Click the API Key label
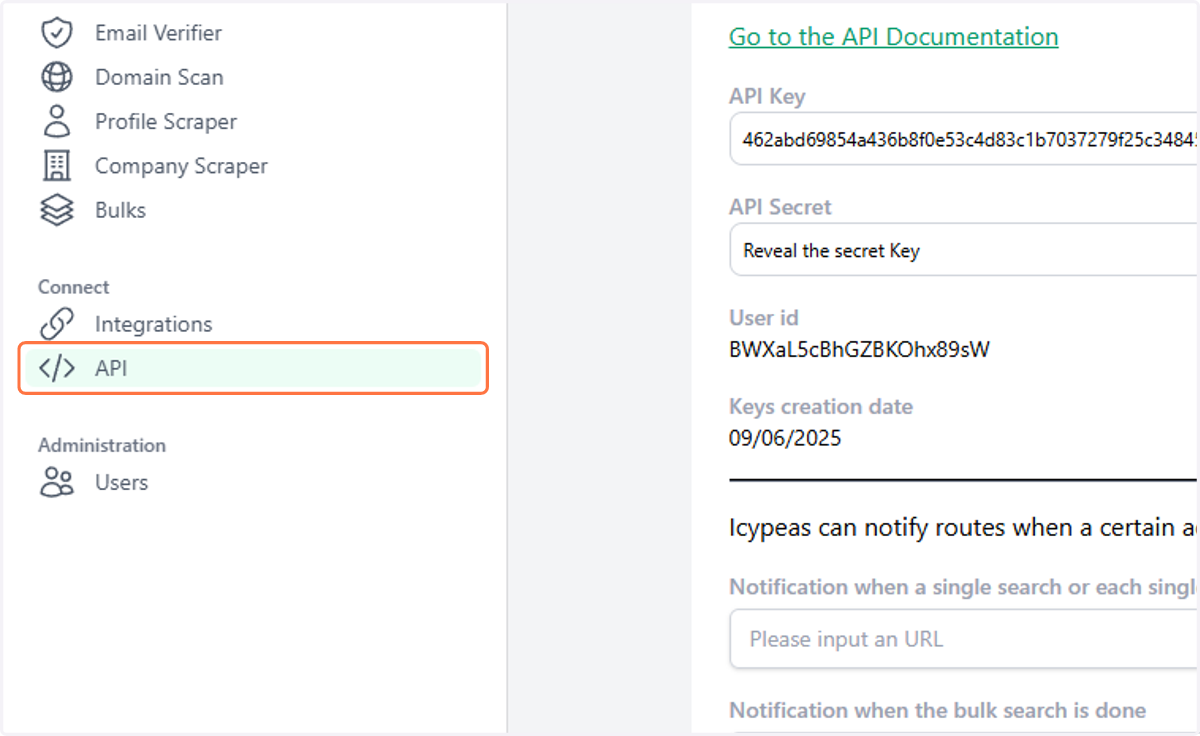Screen dimensions: 1200x736 767,97
